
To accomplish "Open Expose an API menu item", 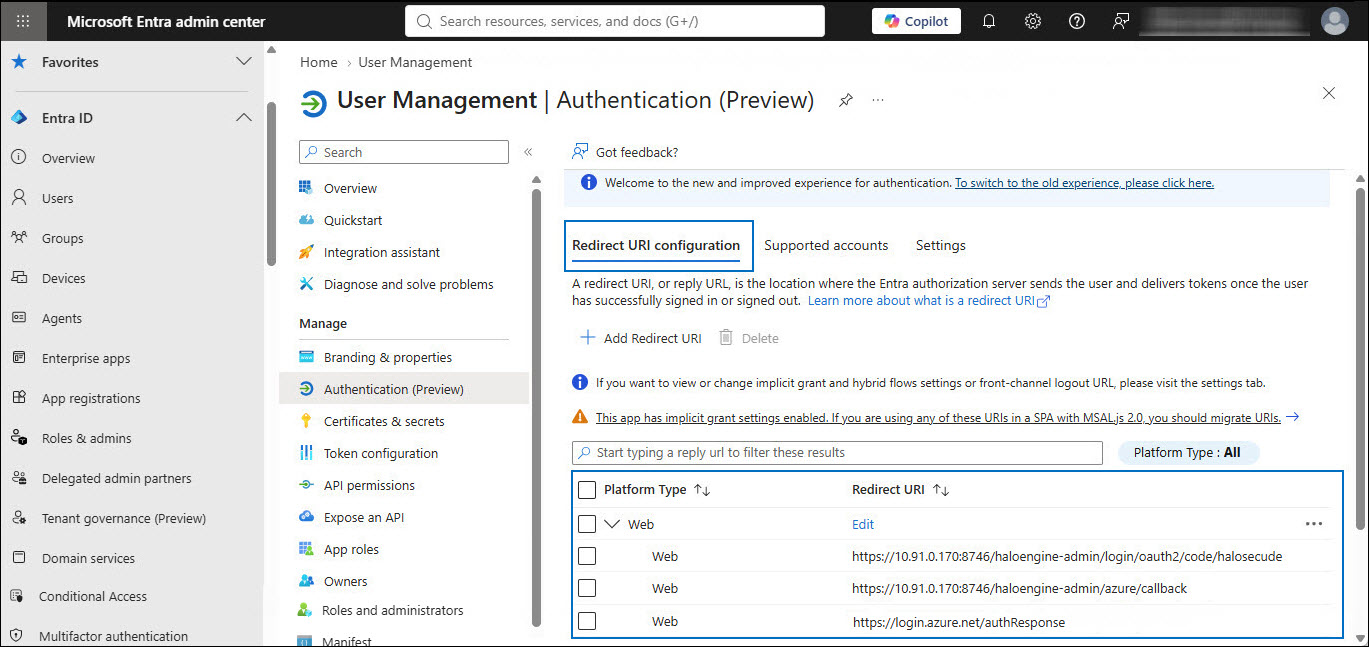I will point(364,517).
